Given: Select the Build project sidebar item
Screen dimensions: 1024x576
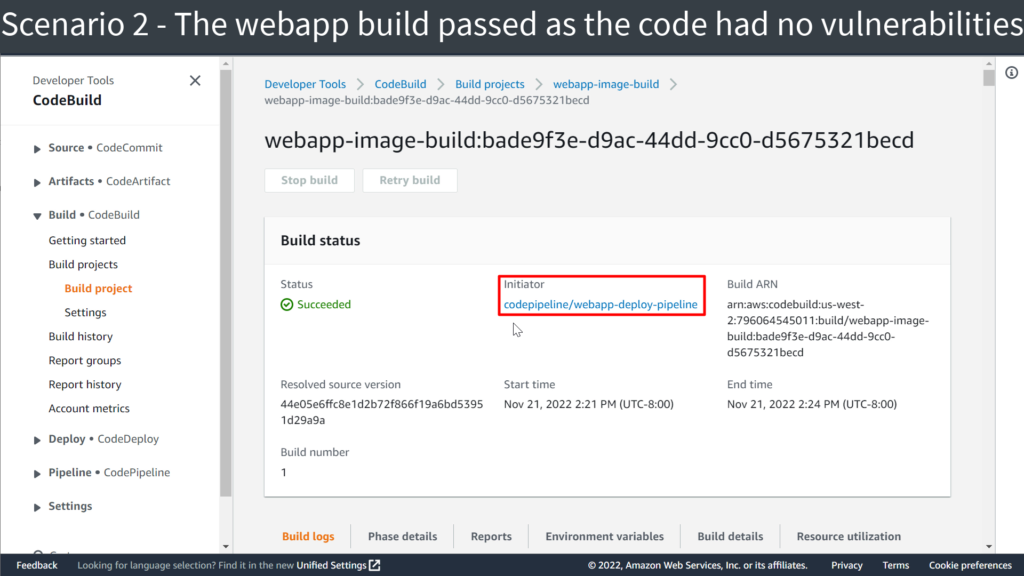Looking at the screenshot, I should 98,288.
